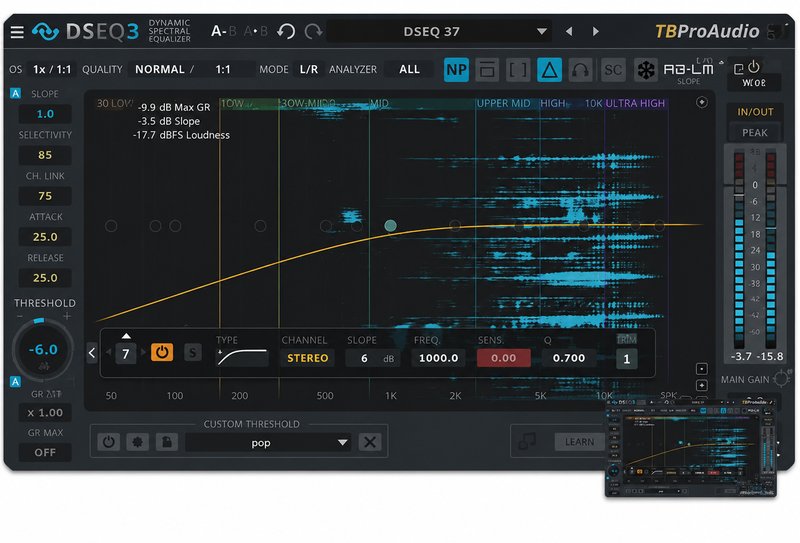Screen dimensions: 800x543
Task: Click the custom threshold save icon
Action: [x=166, y=442]
